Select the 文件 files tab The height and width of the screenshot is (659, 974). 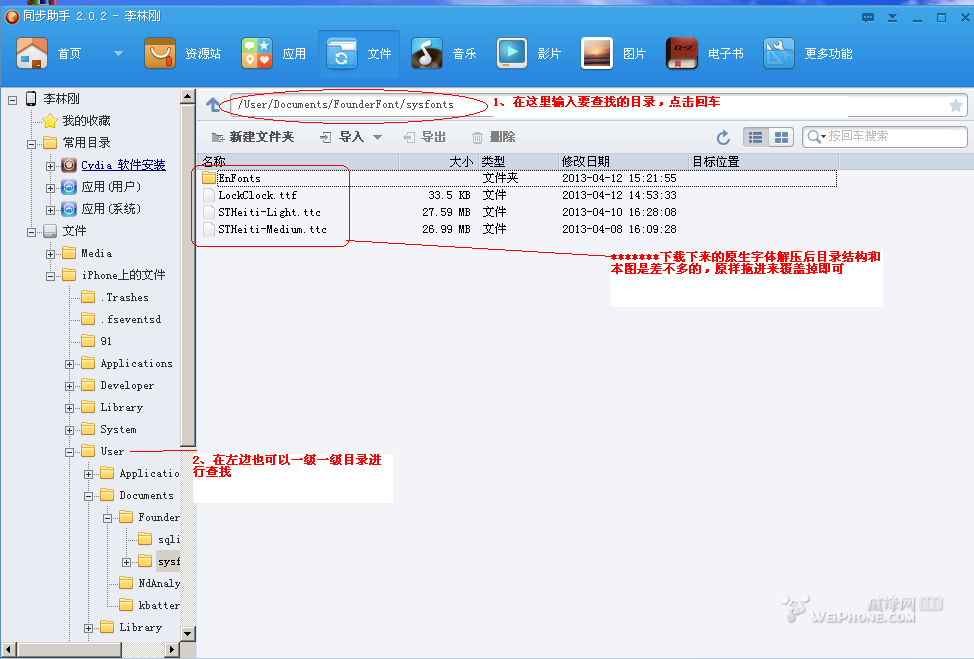coord(359,54)
